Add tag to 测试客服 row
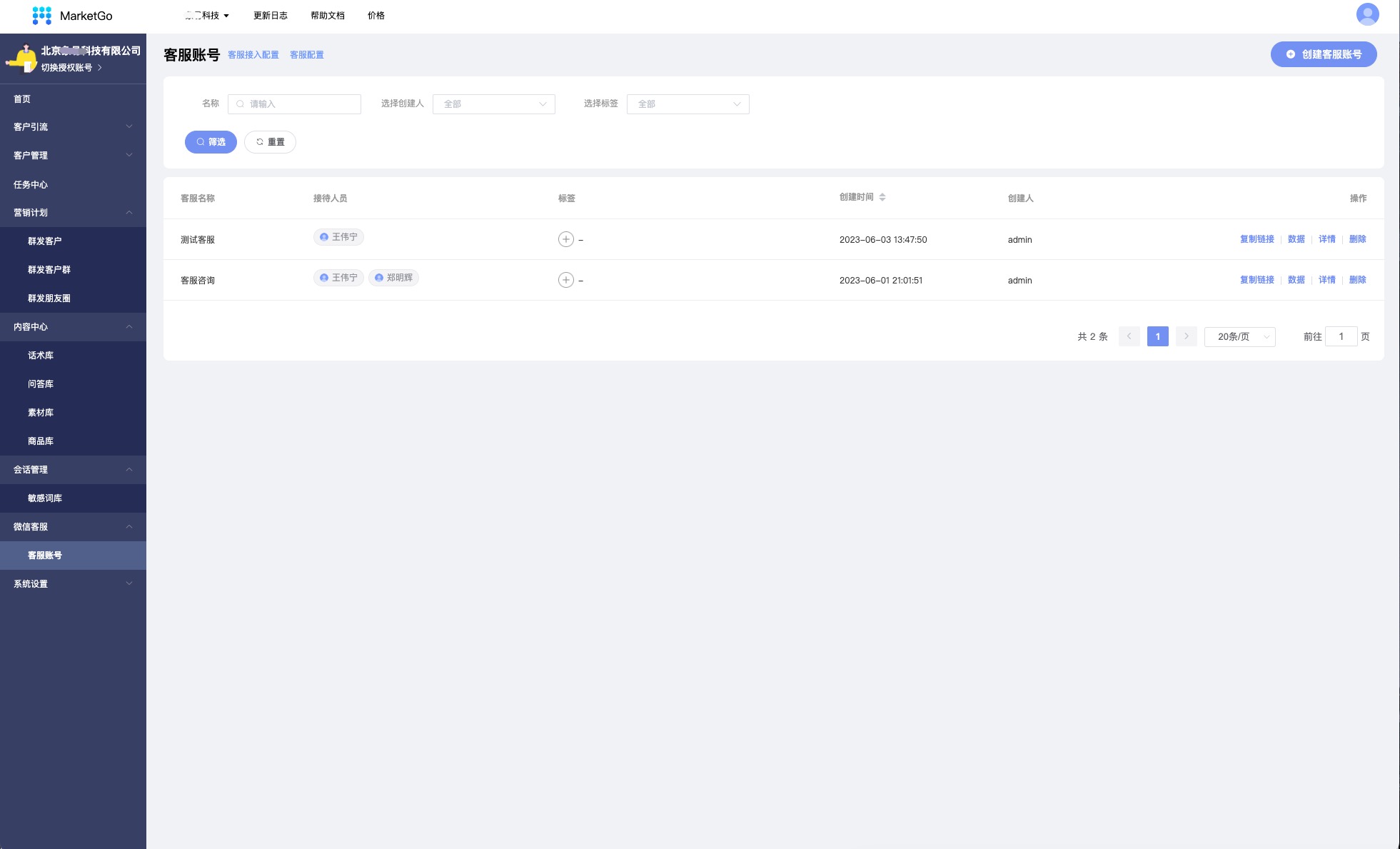This screenshot has height=849, width=1400. tap(565, 239)
